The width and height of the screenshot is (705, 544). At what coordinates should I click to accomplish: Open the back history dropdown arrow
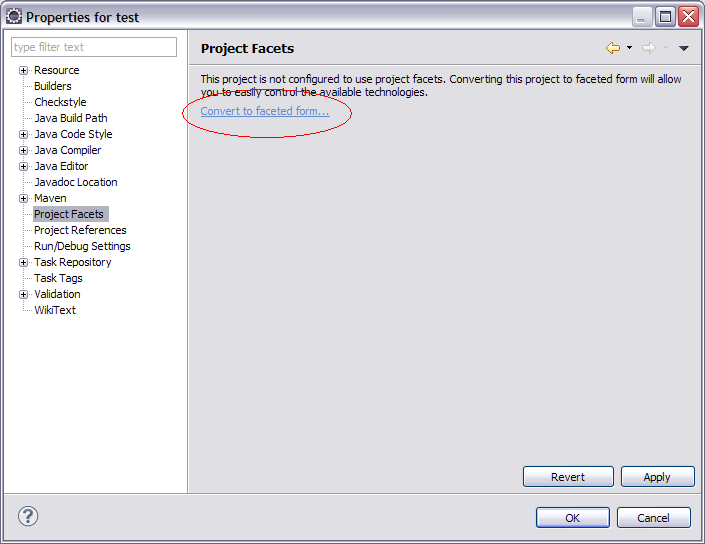pyautogui.click(x=630, y=48)
